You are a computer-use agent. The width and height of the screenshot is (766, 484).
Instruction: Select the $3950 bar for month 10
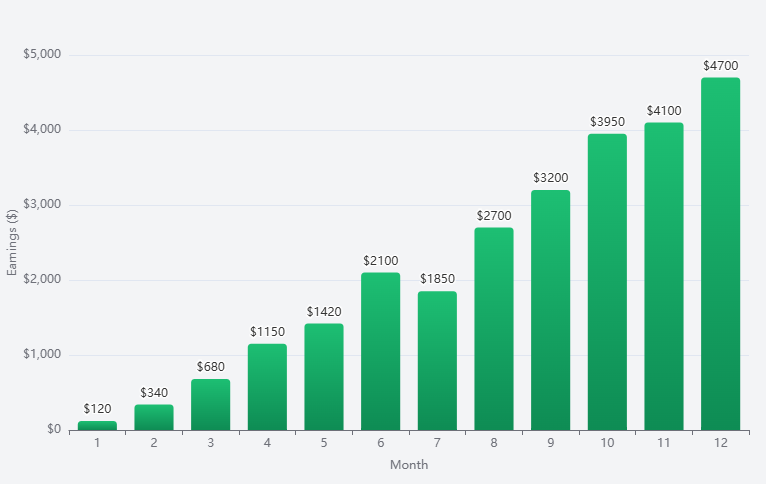click(607, 282)
